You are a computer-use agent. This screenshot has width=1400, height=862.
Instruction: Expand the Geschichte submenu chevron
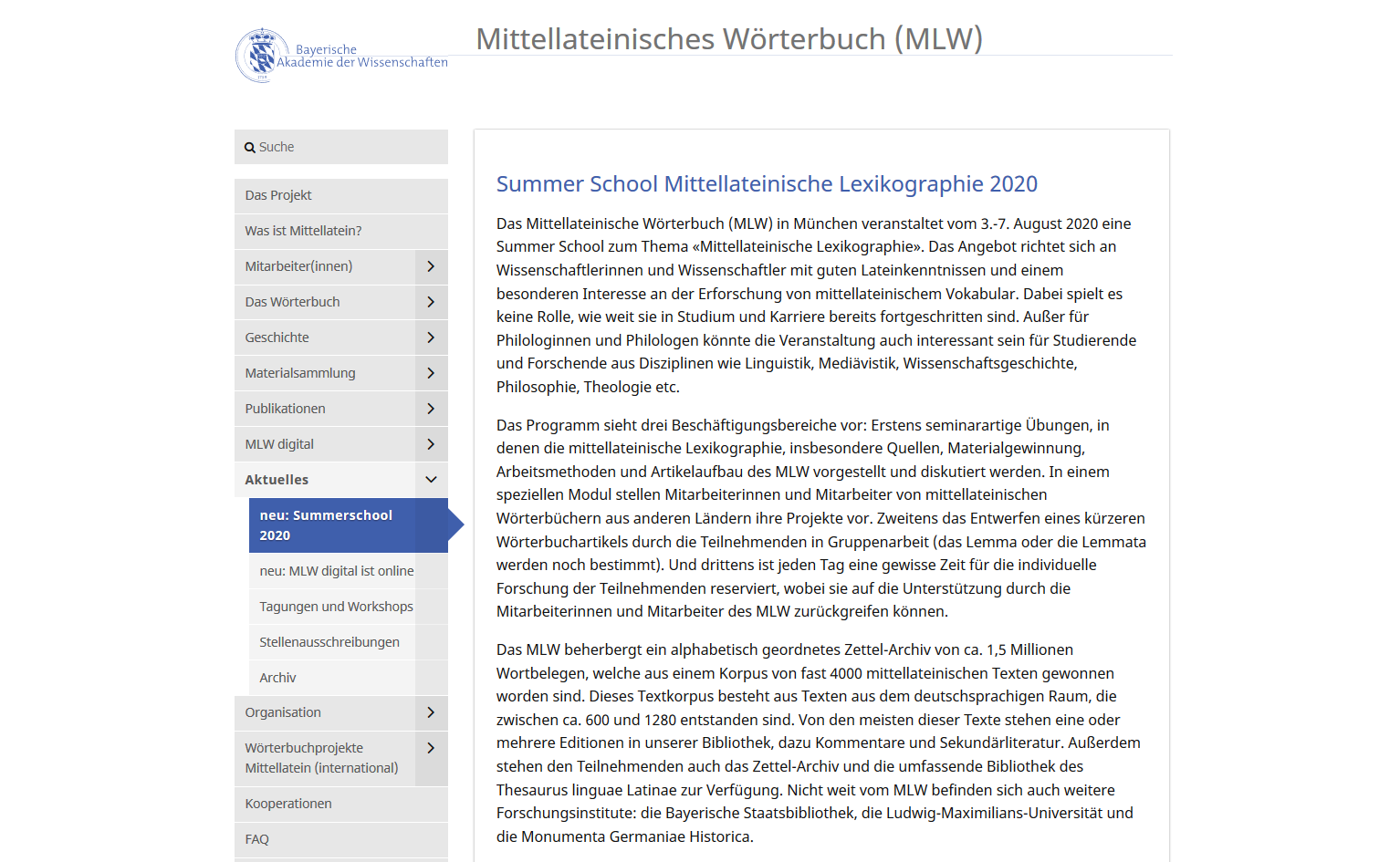point(432,338)
